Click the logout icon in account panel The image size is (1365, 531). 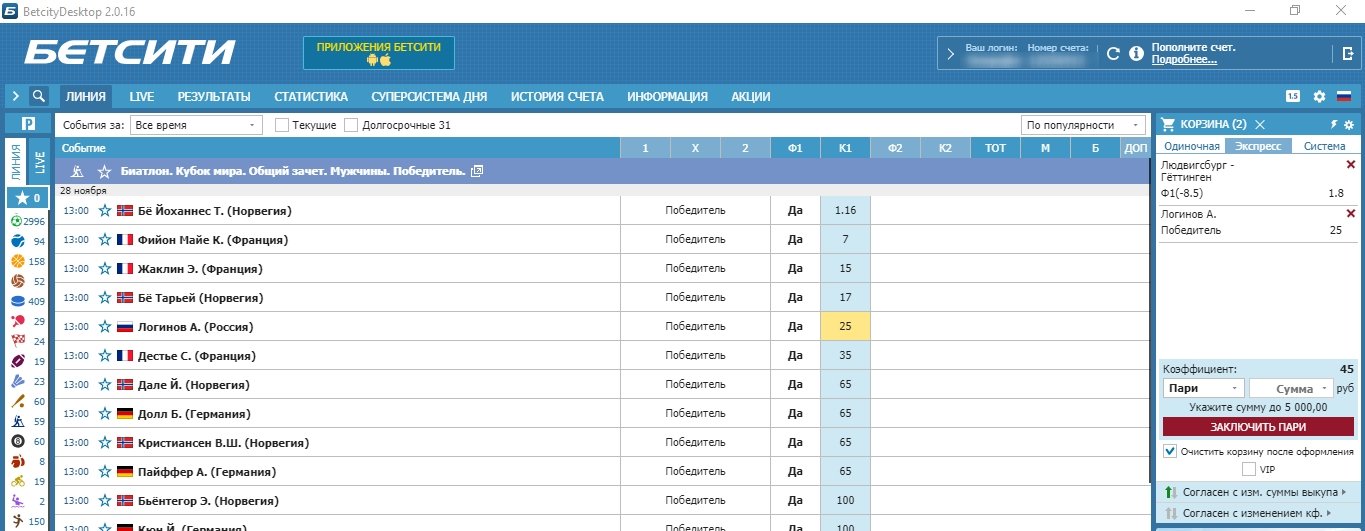pyautogui.click(x=1348, y=54)
